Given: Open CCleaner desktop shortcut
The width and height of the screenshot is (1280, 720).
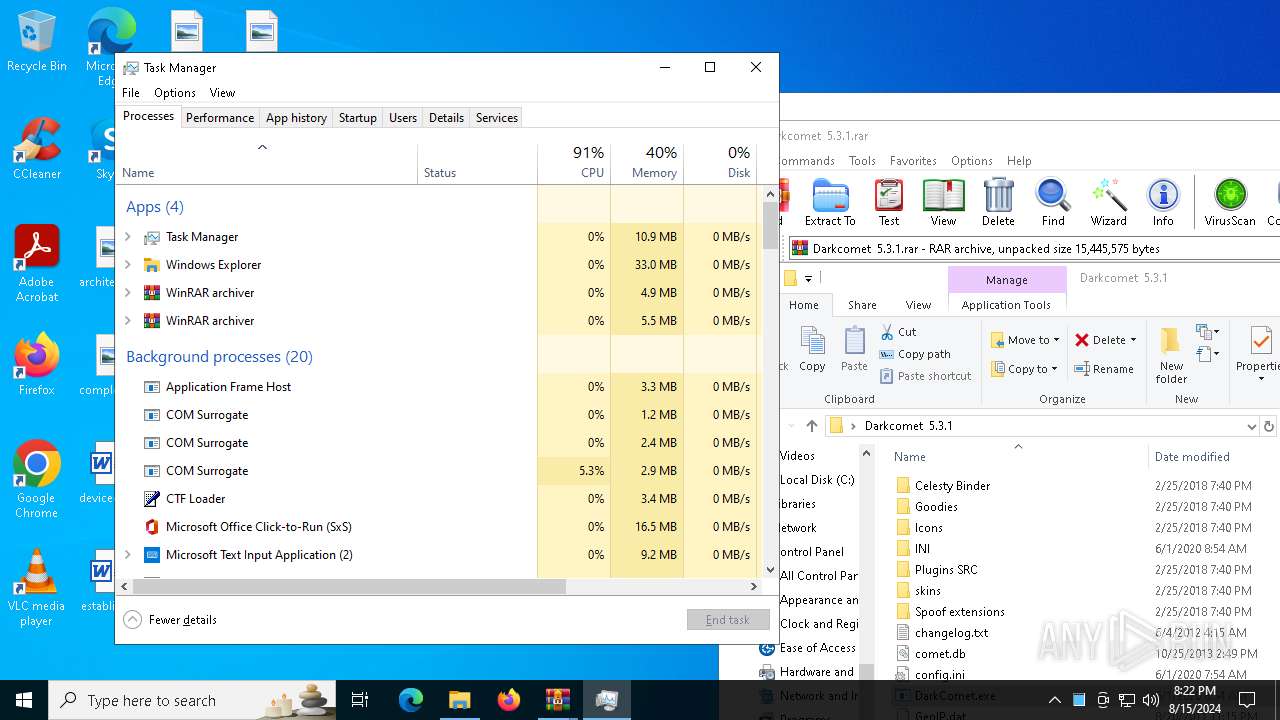Looking at the screenshot, I should (x=37, y=150).
